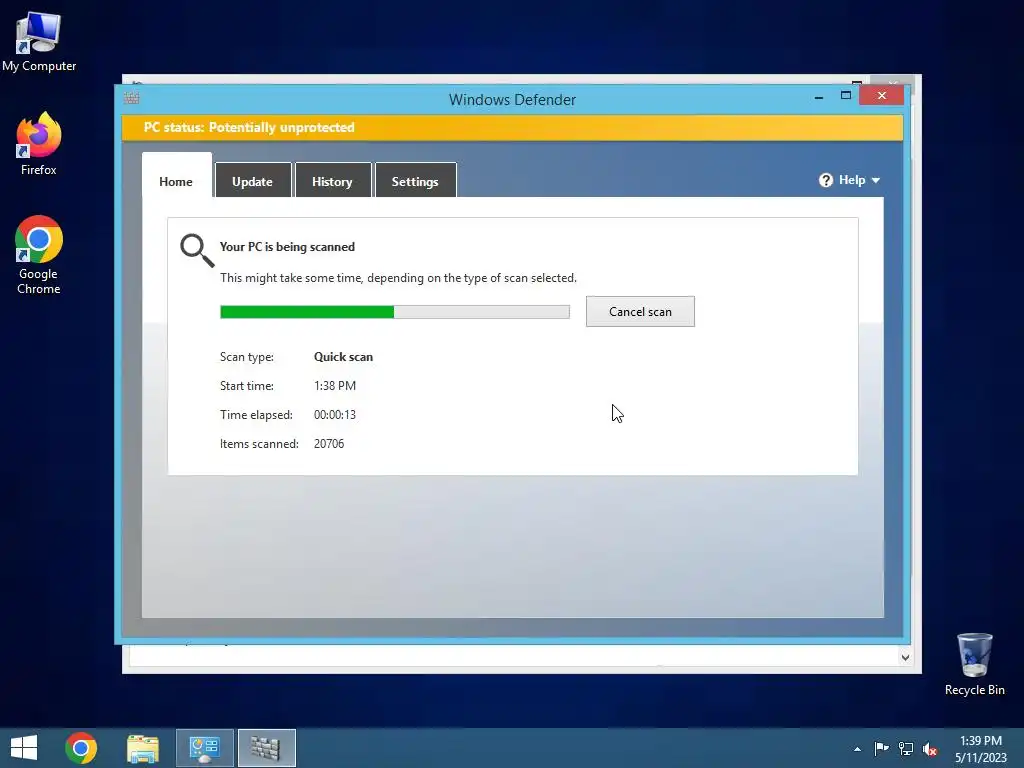Minimize the Windows Defender window
1024x768 pixels.
point(819,97)
